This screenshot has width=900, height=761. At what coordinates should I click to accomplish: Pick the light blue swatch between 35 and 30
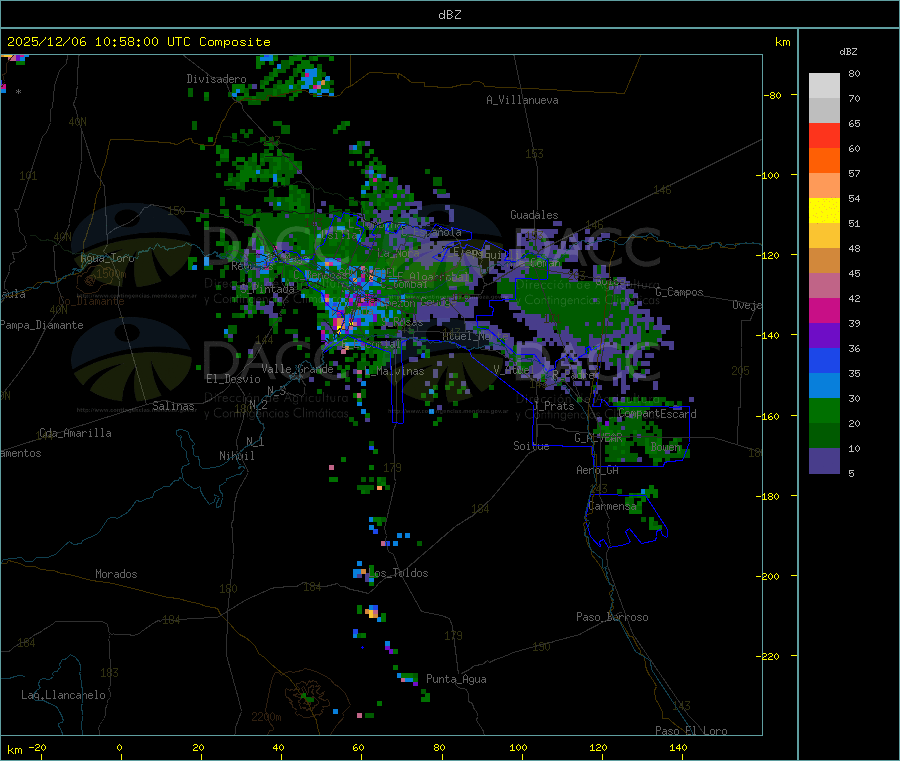point(824,386)
